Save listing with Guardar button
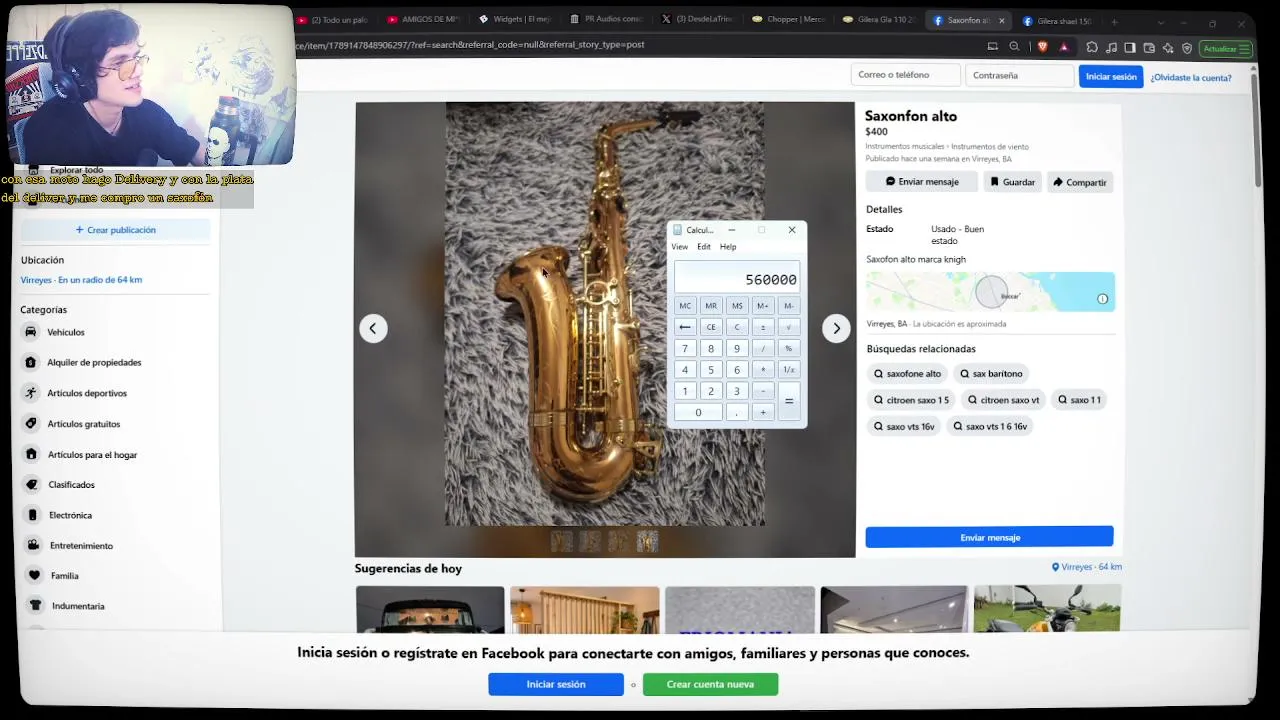Image resolution: width=1280 pixels, height=720 pixels. click(1012, 182)
